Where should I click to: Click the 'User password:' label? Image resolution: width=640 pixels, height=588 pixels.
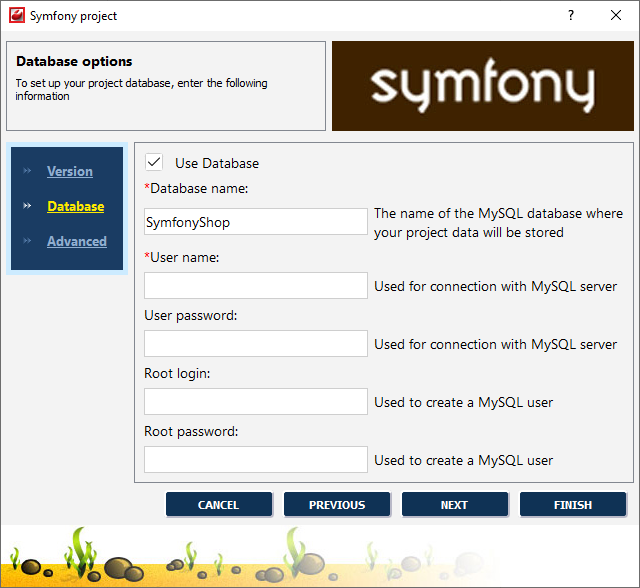pyautogui.click(x=191, y=315)
